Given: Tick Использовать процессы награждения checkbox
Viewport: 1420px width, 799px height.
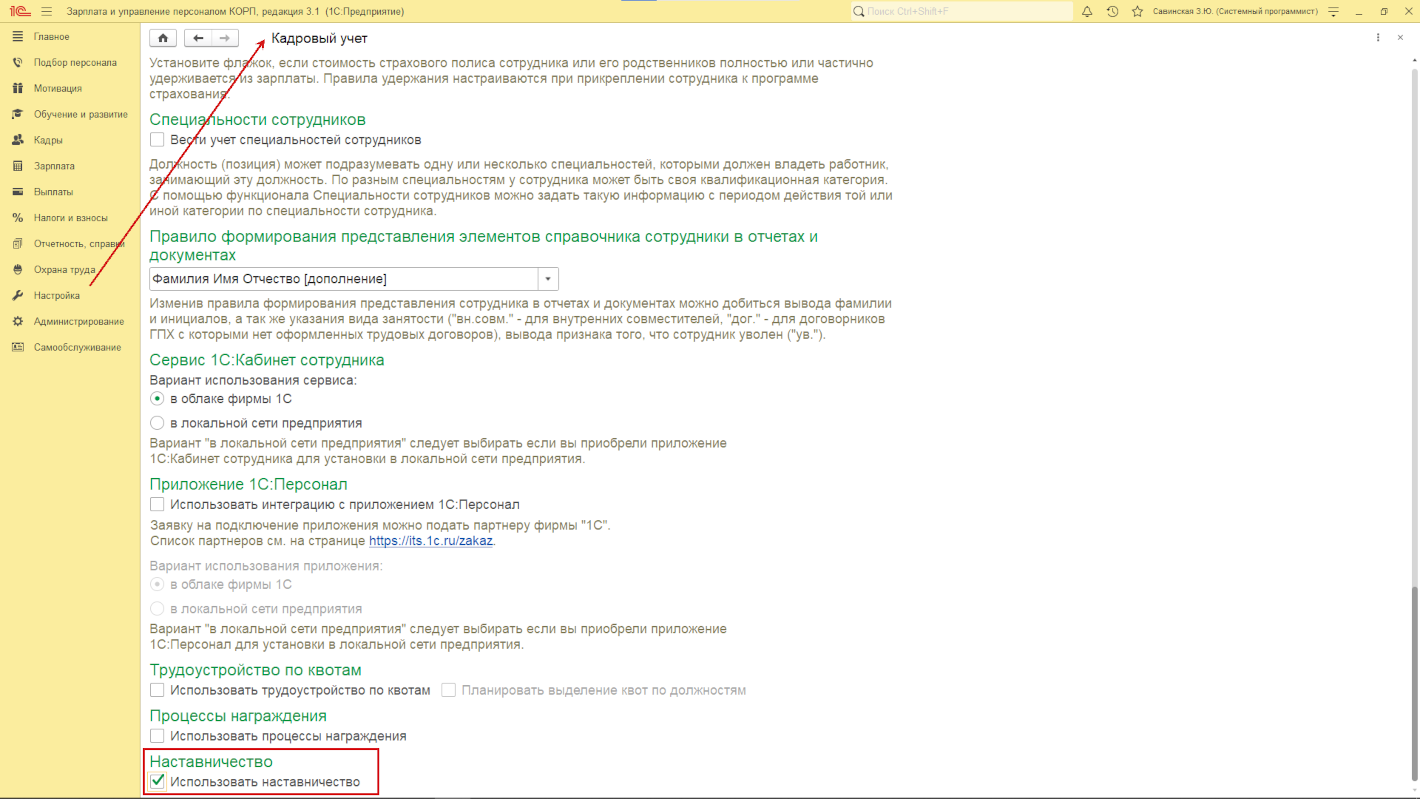Looking at the screenshot, I should (x=157, y=736).
